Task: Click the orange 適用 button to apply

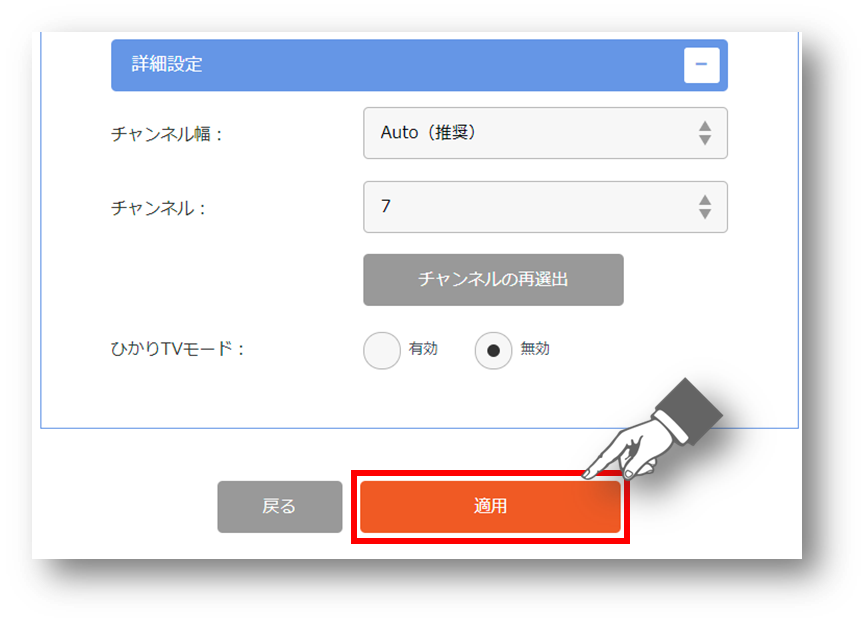Action: (x=490, y=507)
